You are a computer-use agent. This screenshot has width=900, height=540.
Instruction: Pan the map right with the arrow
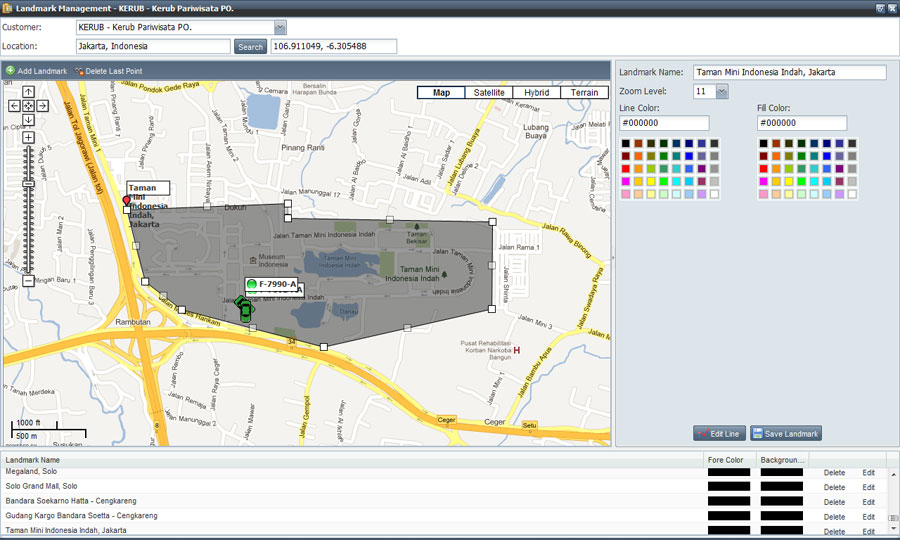pos(43,106)
